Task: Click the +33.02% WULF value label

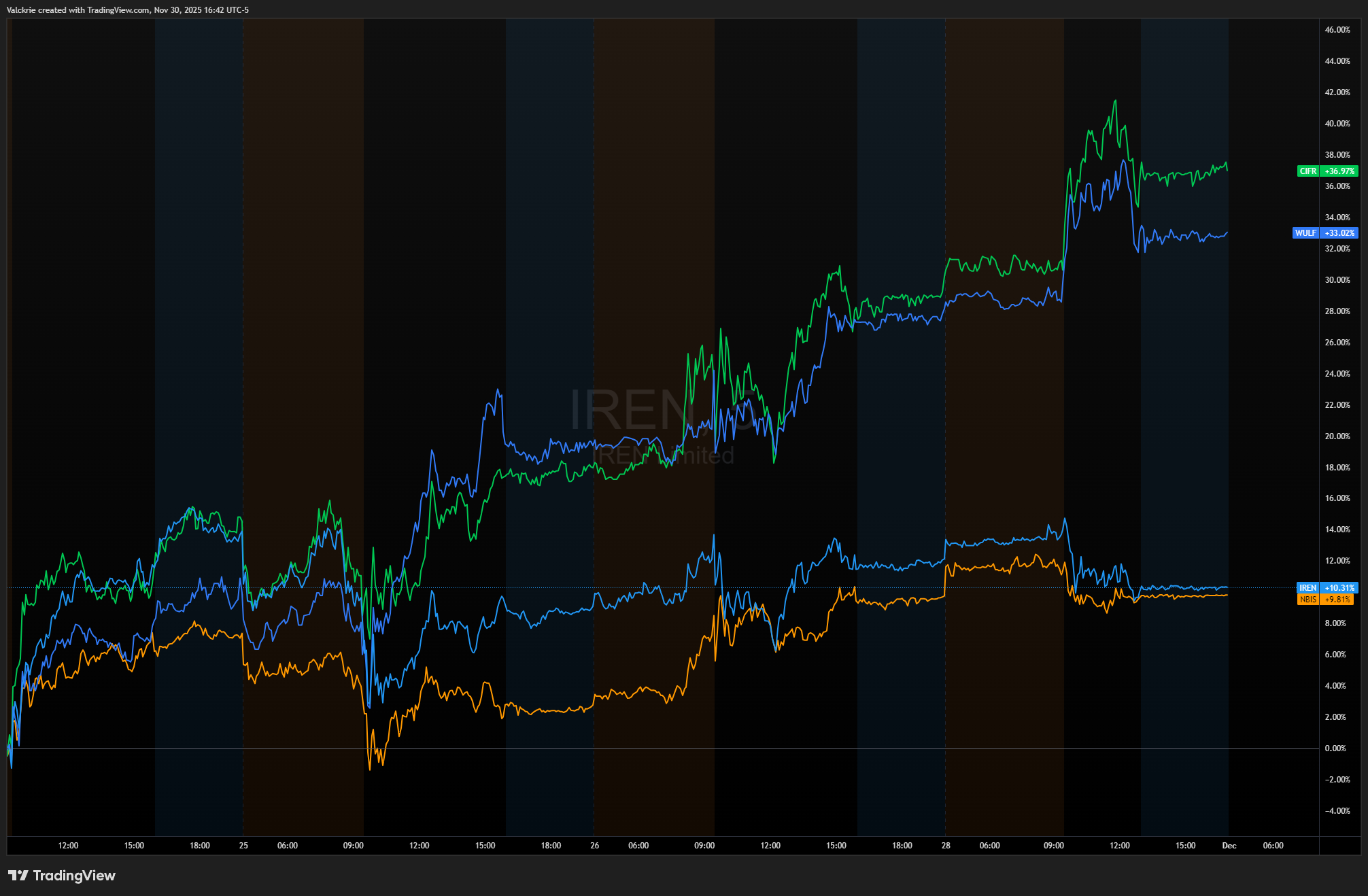Action: point(1339,233)
